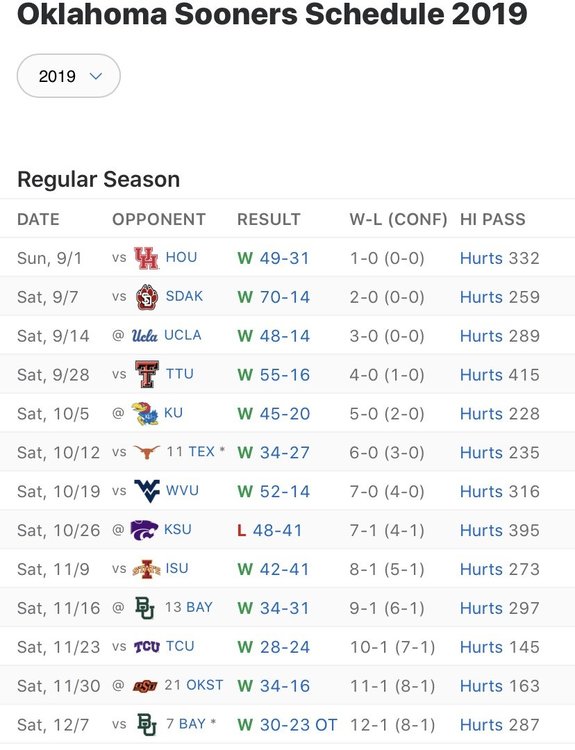This screenshot has height=750, width=575.
Task: Open the 2019 season year dropdown
Action: pyautogui.click(x=68, y=76)
